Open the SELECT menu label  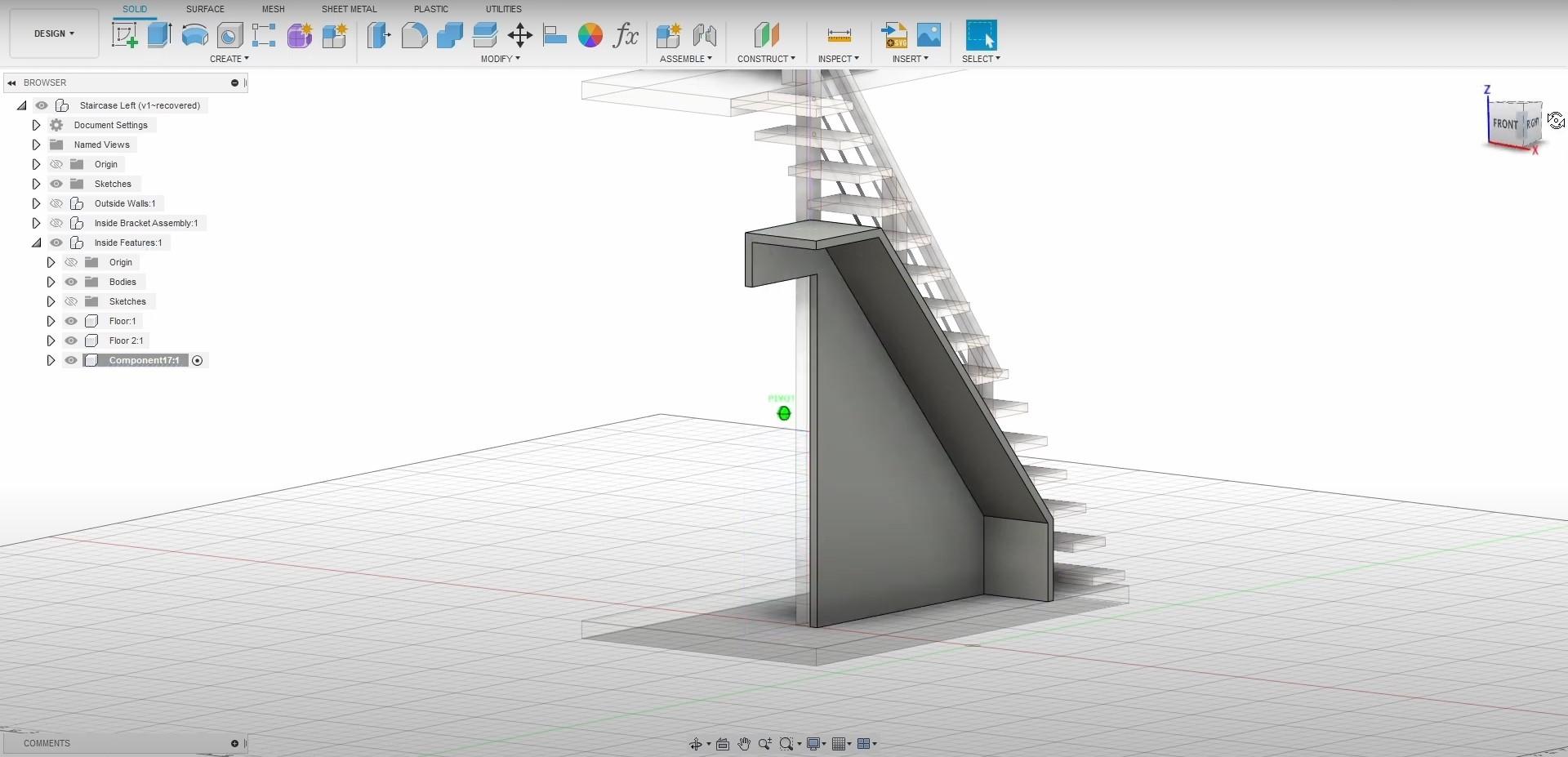[x=981, y=59]
